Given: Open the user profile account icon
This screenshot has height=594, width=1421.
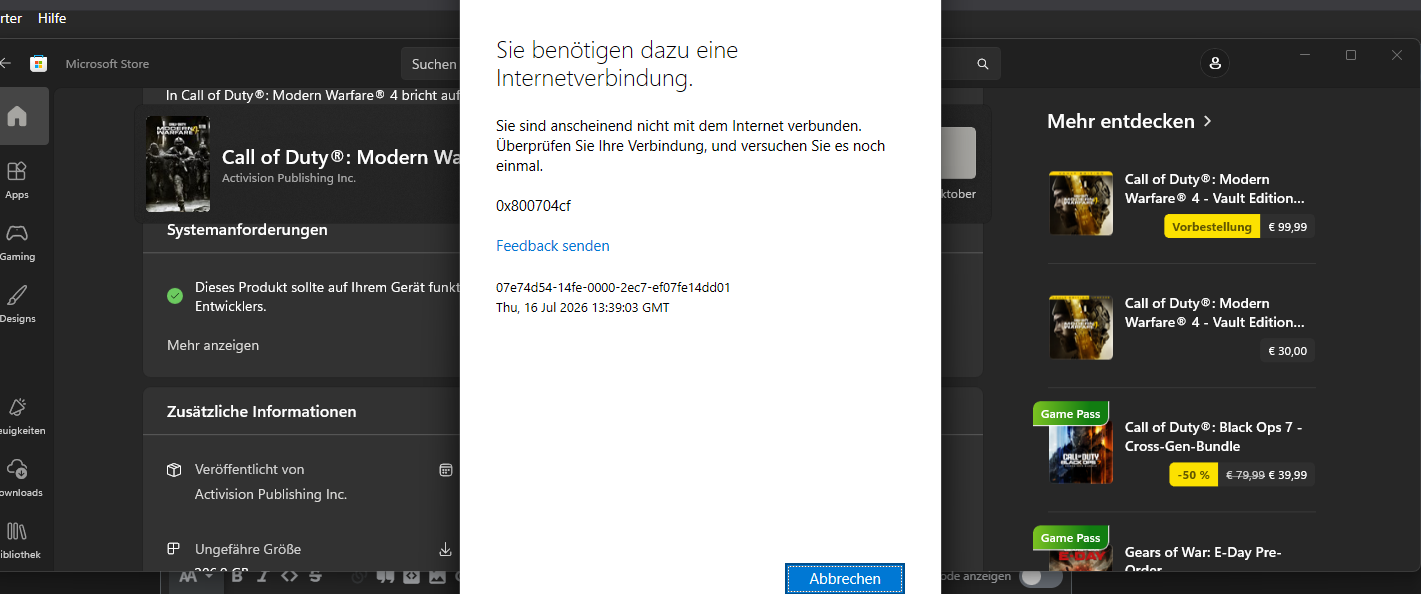Looking at the screenshot, I should click(1215, 63).
